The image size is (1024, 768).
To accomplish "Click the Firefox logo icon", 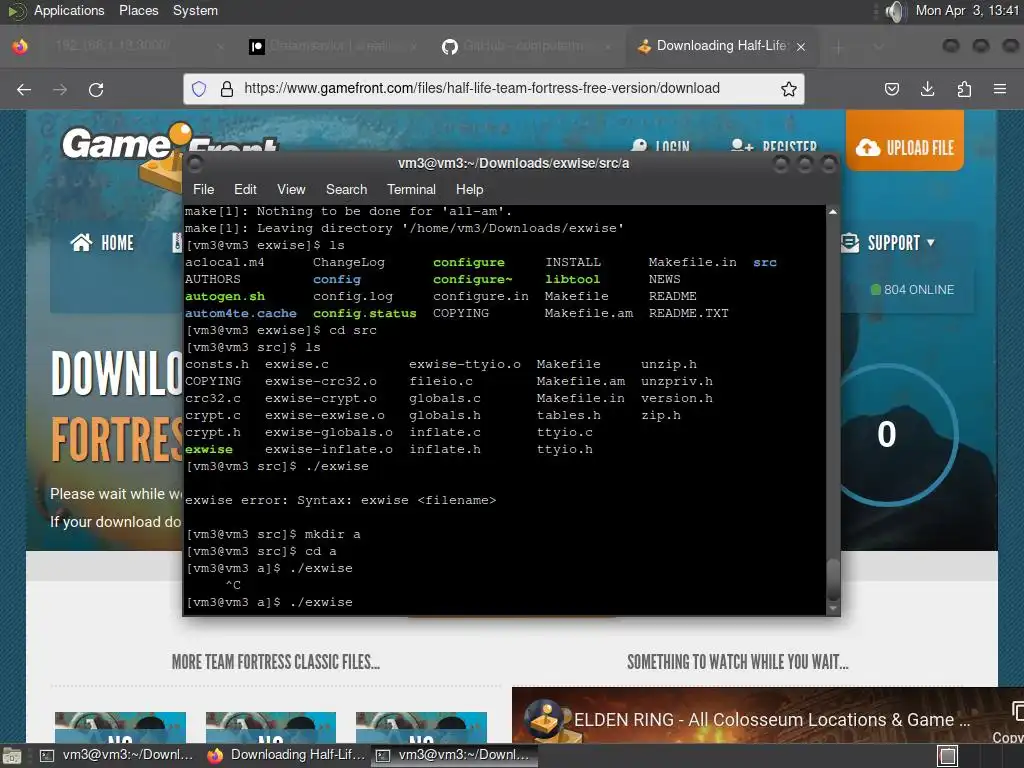I will click(x=20, y=46).
